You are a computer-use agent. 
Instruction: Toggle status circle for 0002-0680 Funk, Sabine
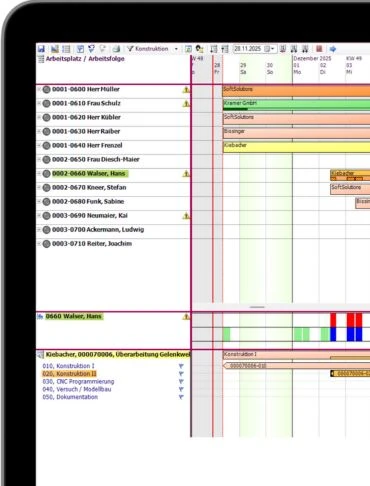pyautogui.click(x=47, y=202)
